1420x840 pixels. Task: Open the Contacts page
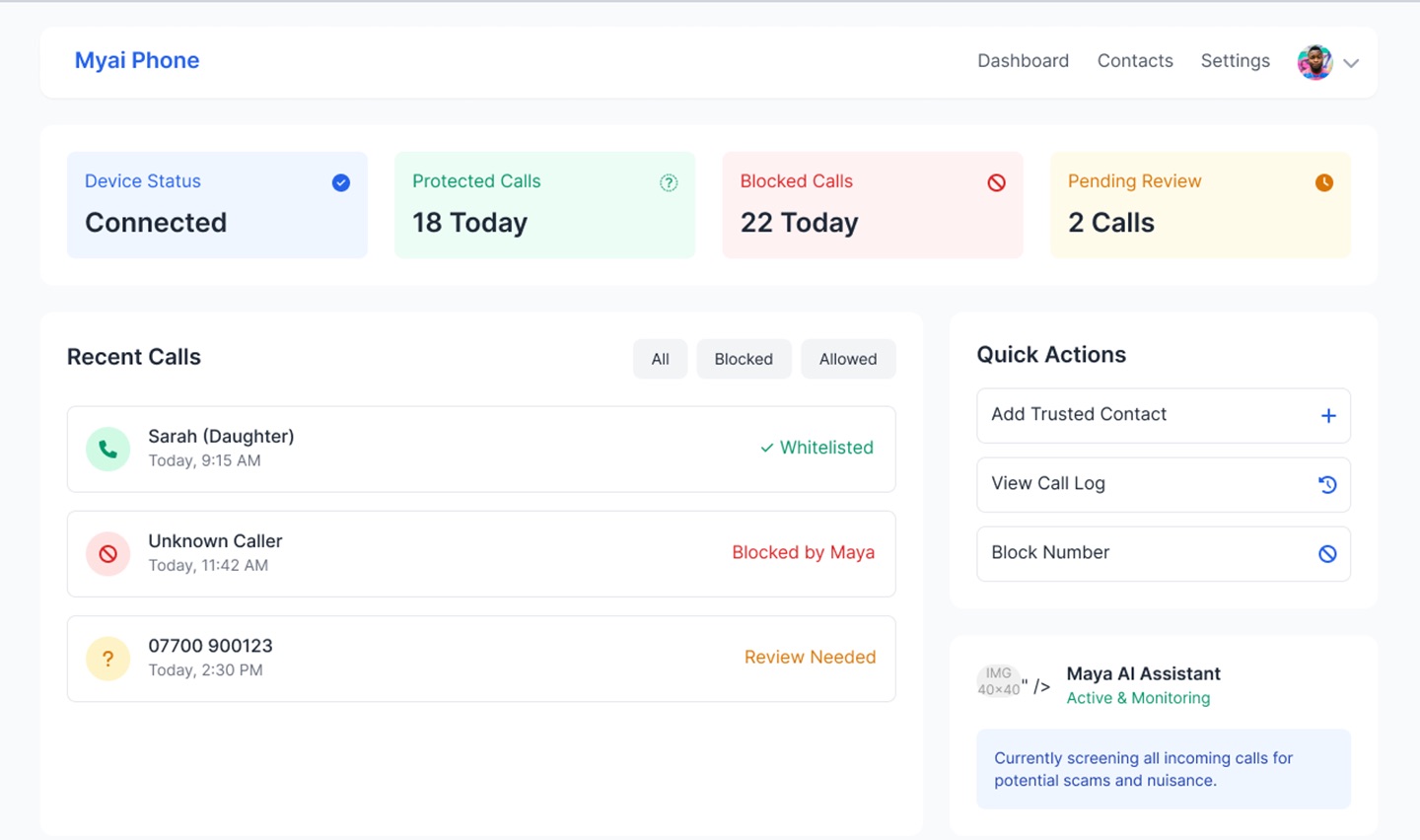1135,61
